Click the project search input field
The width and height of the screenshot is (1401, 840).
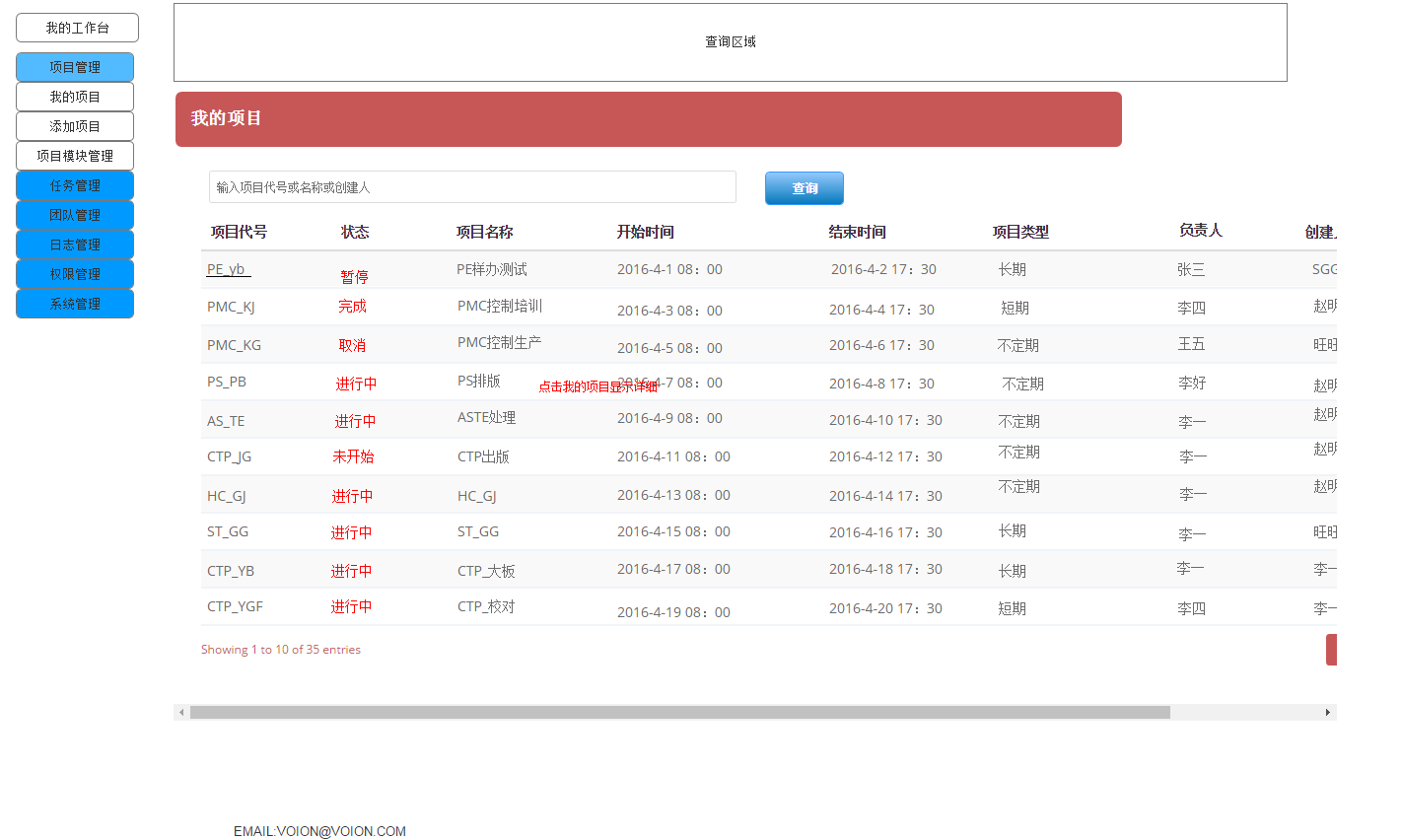(x=472, y=187)
